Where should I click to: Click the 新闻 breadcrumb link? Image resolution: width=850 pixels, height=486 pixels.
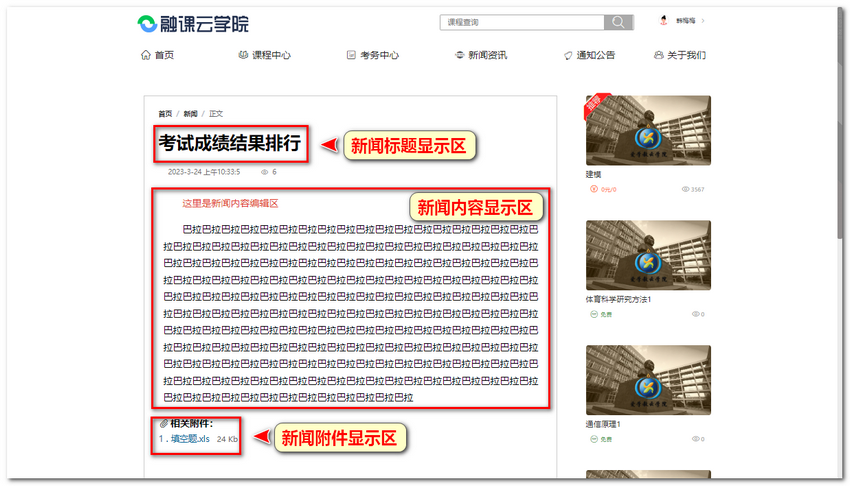pos(190,114)
